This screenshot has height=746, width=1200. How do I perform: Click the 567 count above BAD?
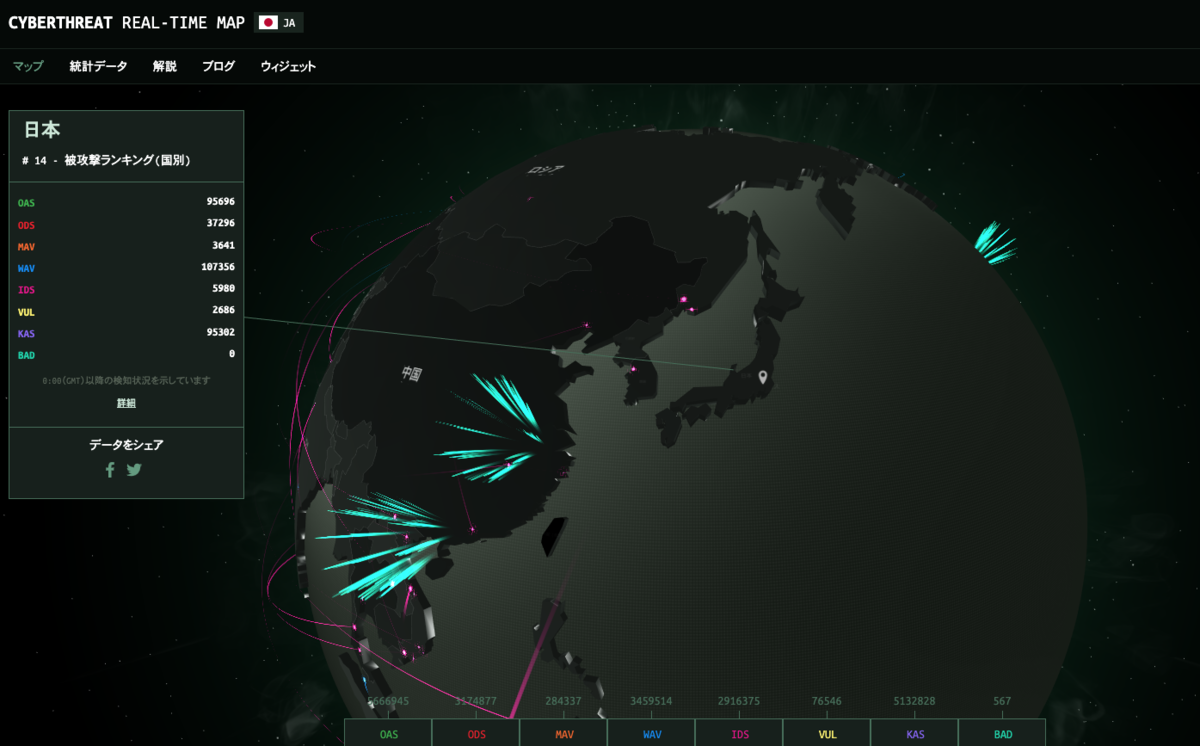(1003, 702)
